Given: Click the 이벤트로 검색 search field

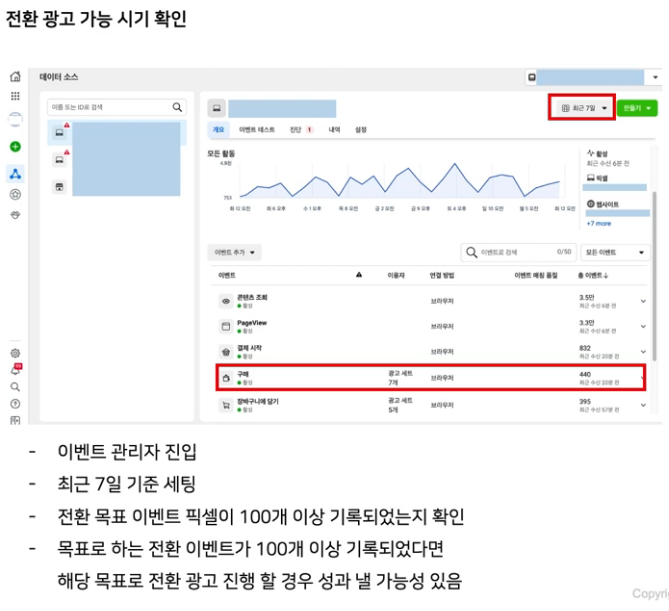Looking at the screenshot, I should click(x=519, y=253).
